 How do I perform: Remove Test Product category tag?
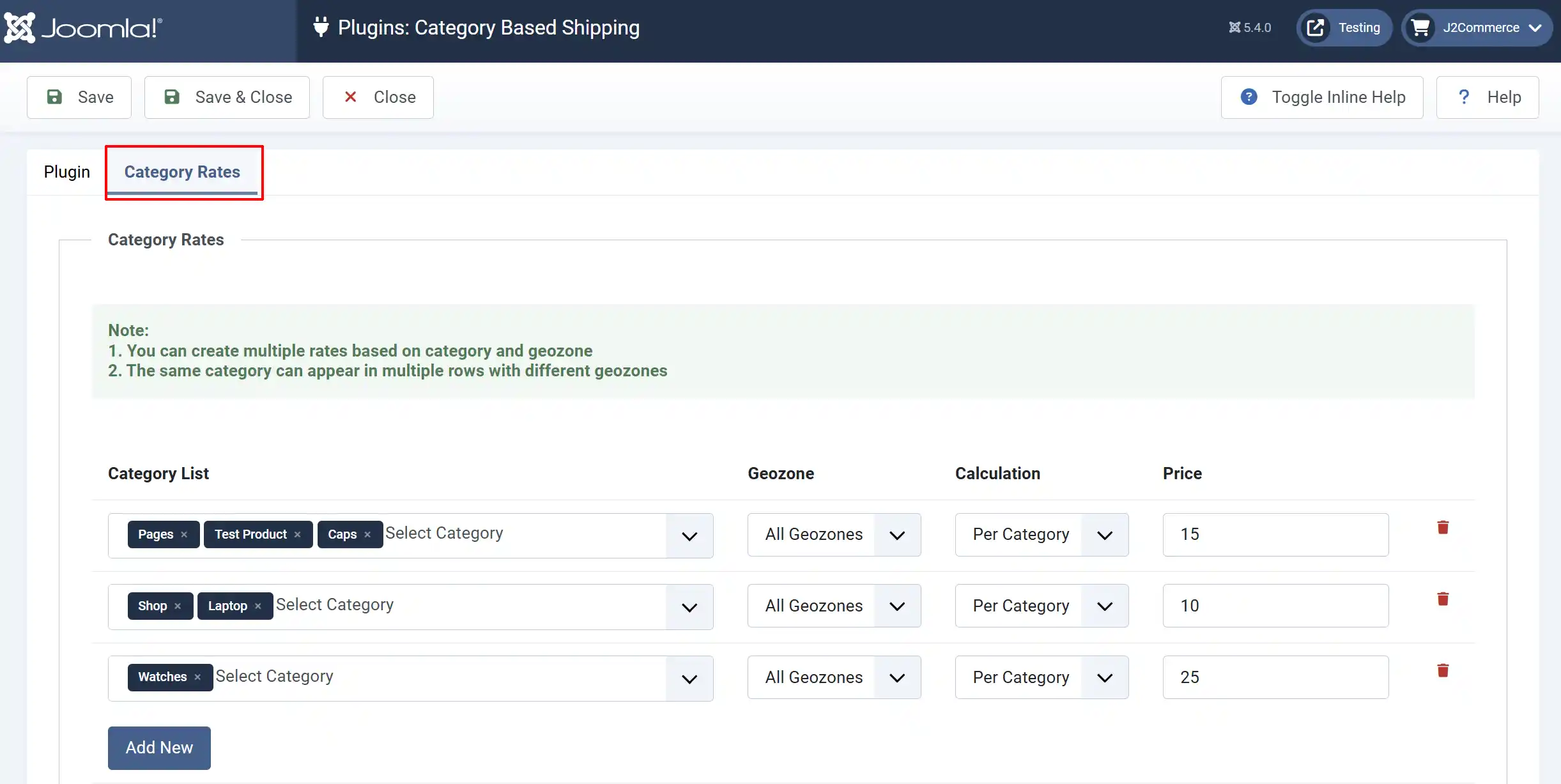[297, 535]
